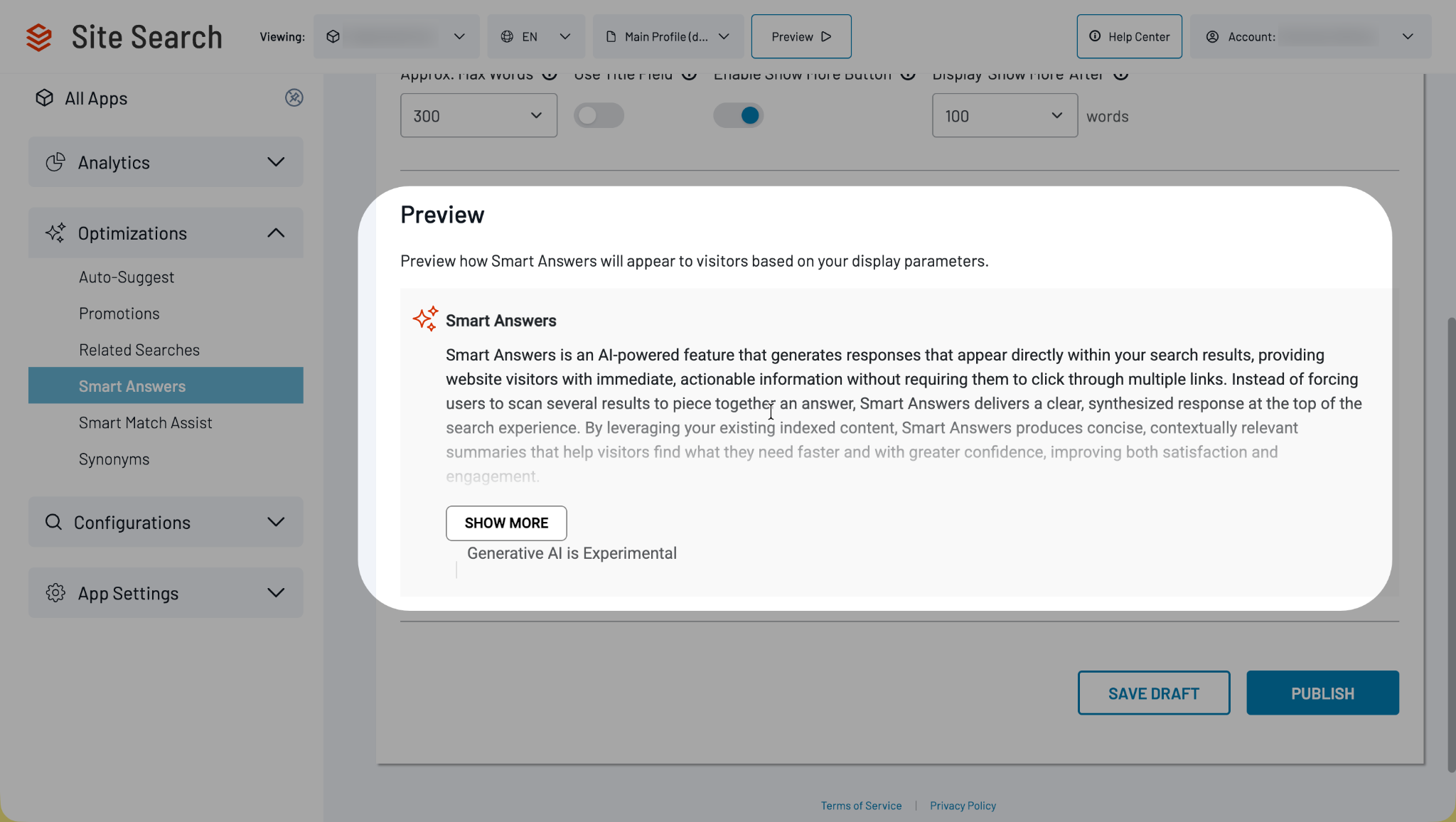Viewport: 1456px width, 822px height.
Task: Open Promotions in the sidebar
Action: click(119, 314)
